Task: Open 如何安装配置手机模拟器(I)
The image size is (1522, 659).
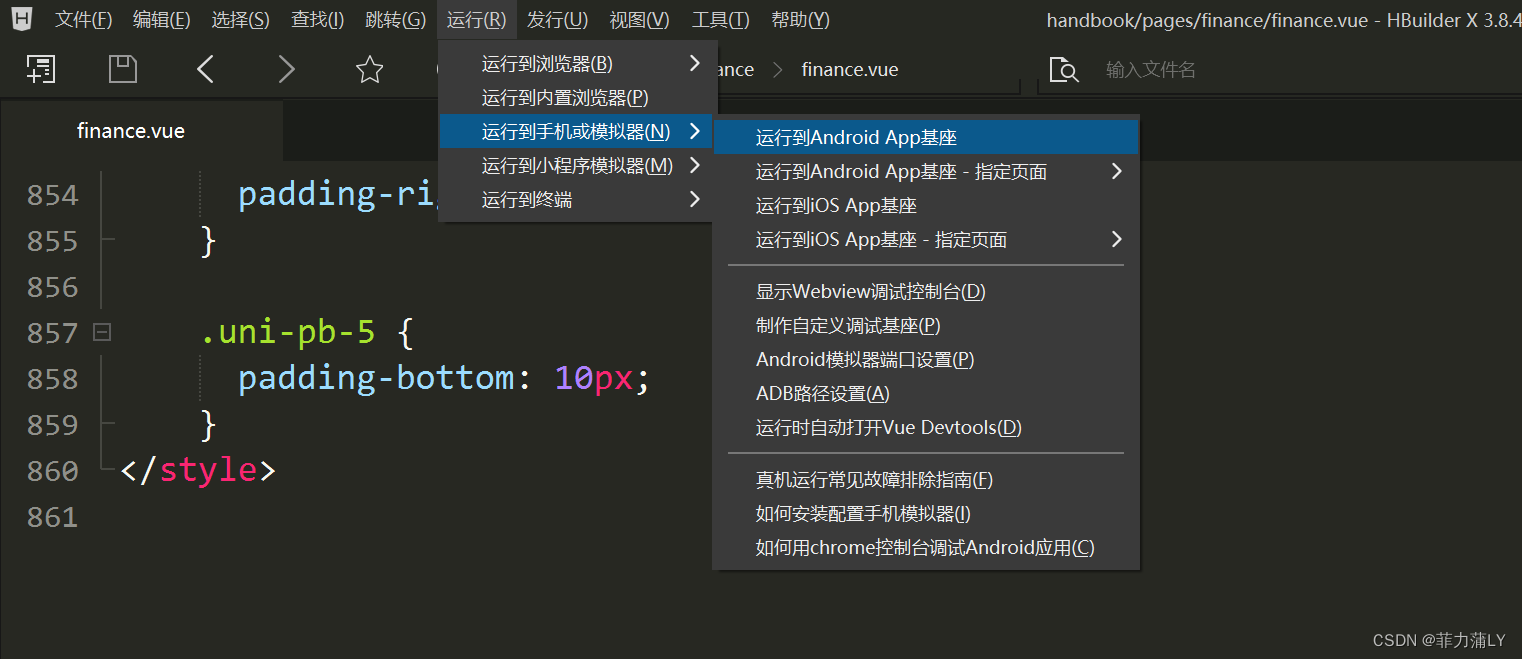Action: (926, 514)
